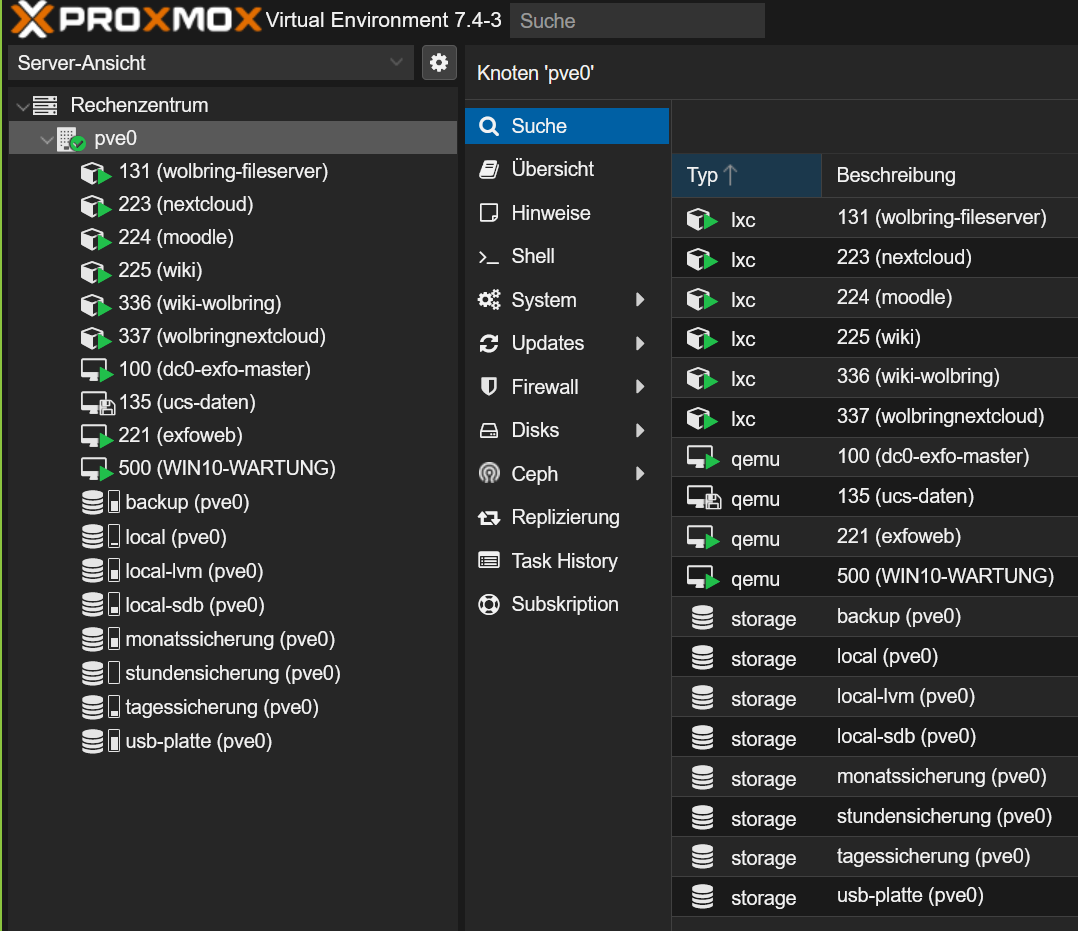Click the Proxmox logo
1078x931 pixels.
[x=136, y=19]
